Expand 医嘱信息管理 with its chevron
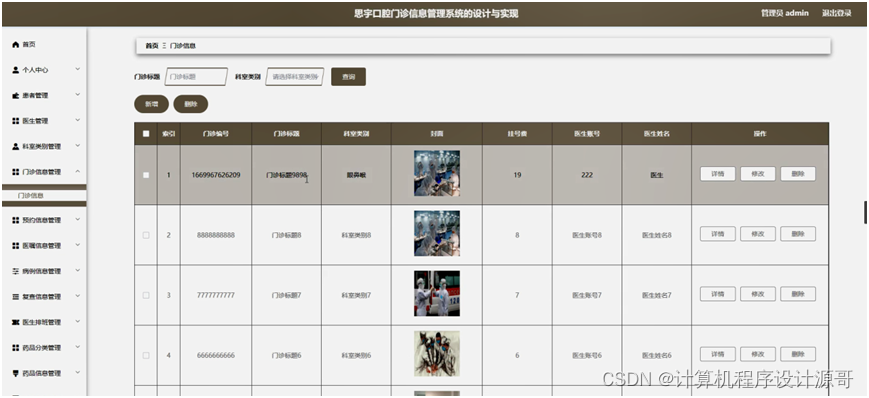The height and width of the screenshot is (398, 869). coord(78,245)
